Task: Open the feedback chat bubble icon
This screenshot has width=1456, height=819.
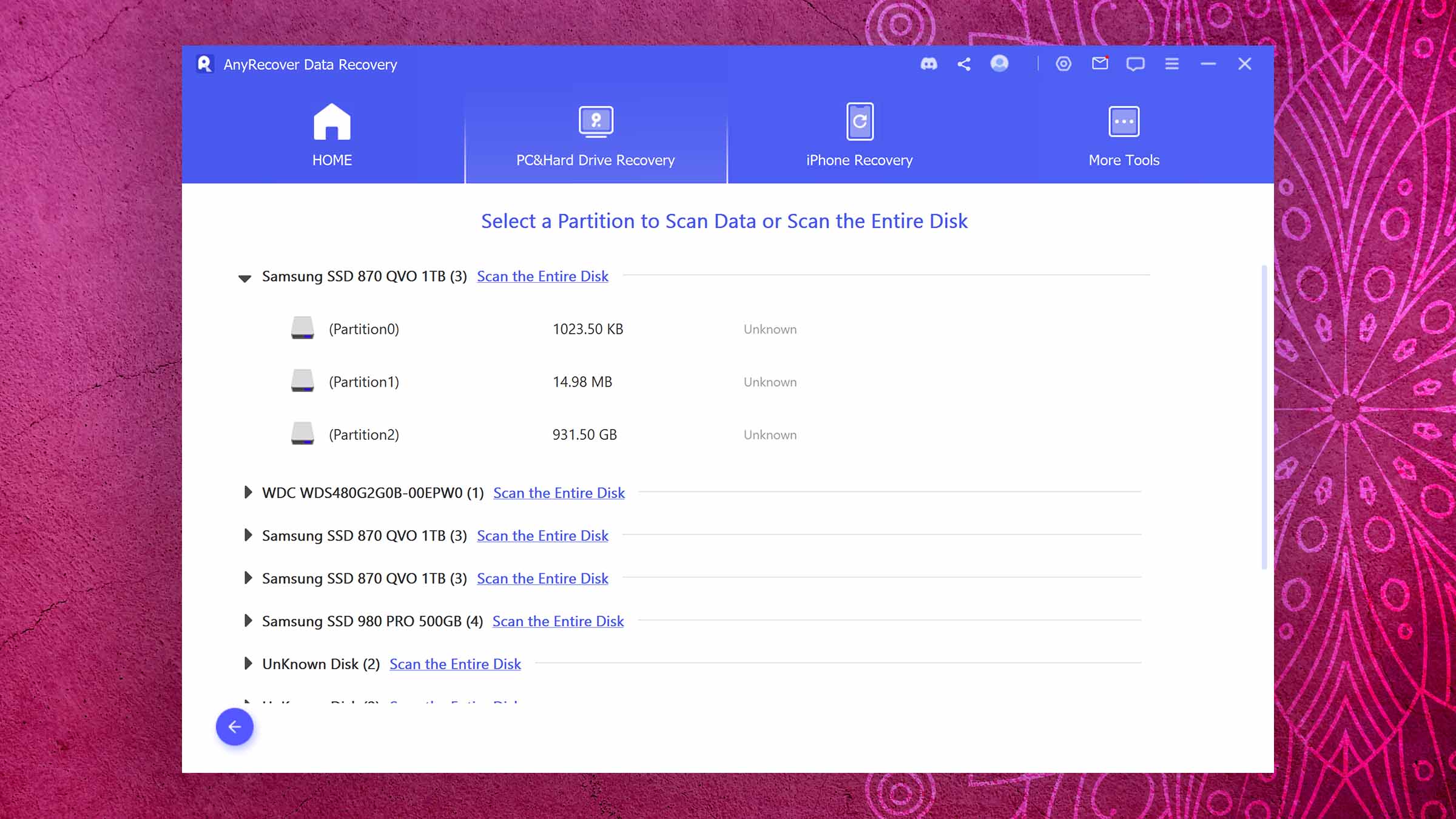Action: click(x=1135, y=64)
